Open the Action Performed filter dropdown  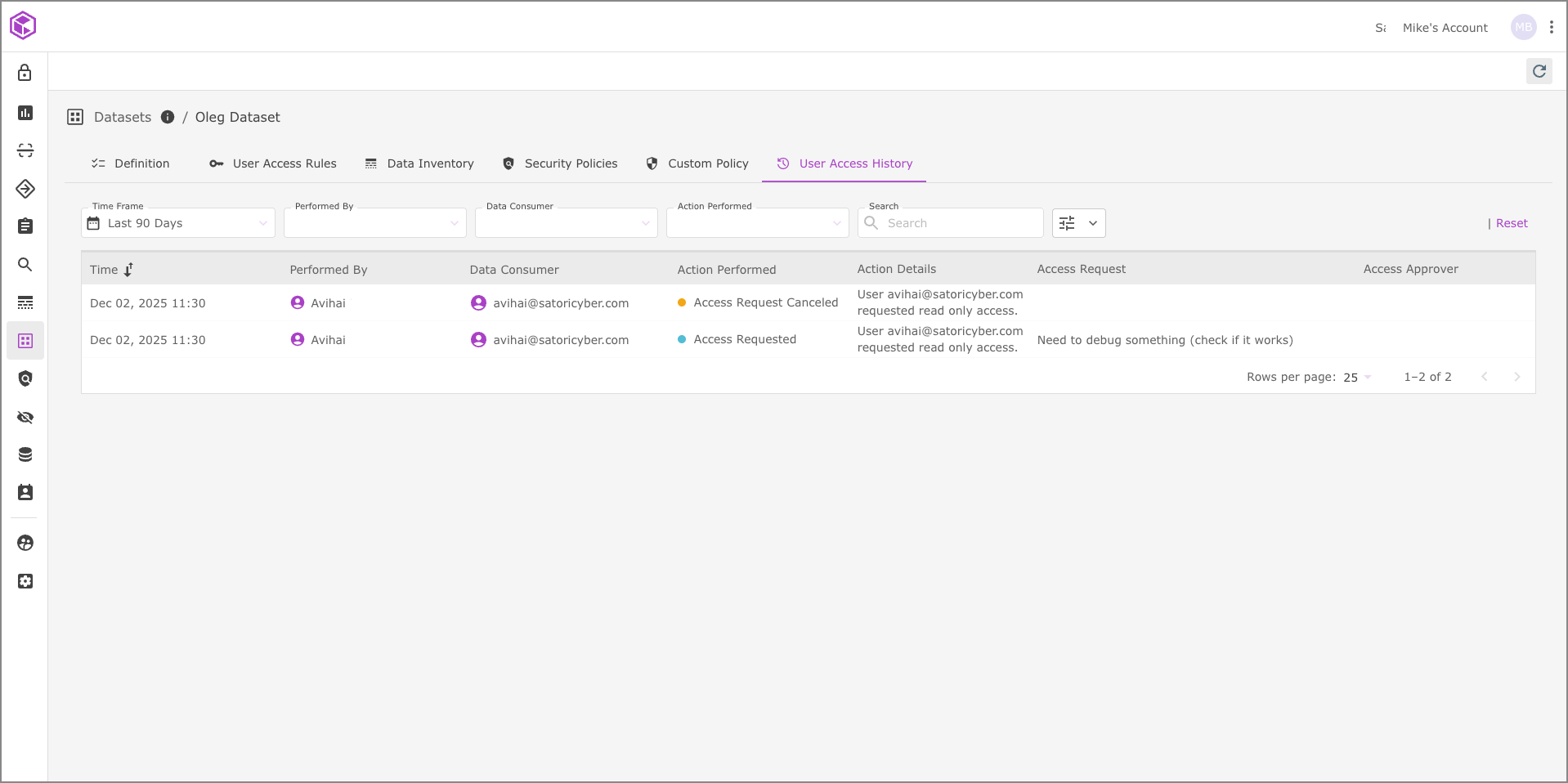tap(757, 223)
